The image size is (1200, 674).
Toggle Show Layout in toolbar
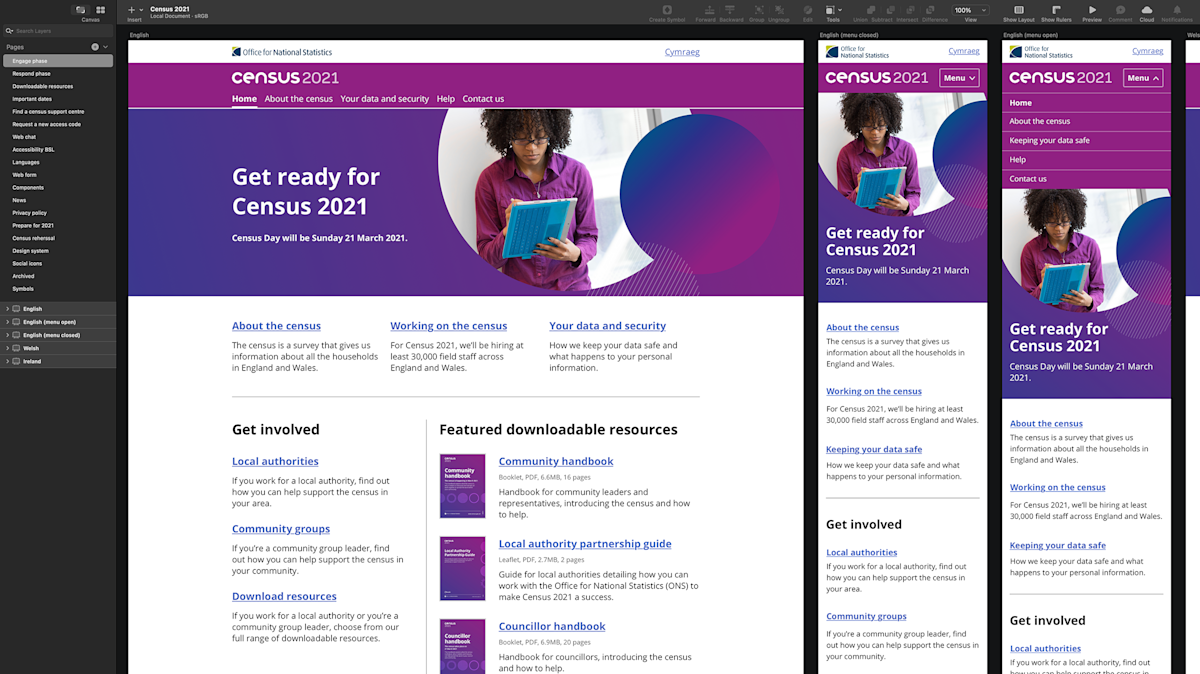click(x=1019, y=12)
